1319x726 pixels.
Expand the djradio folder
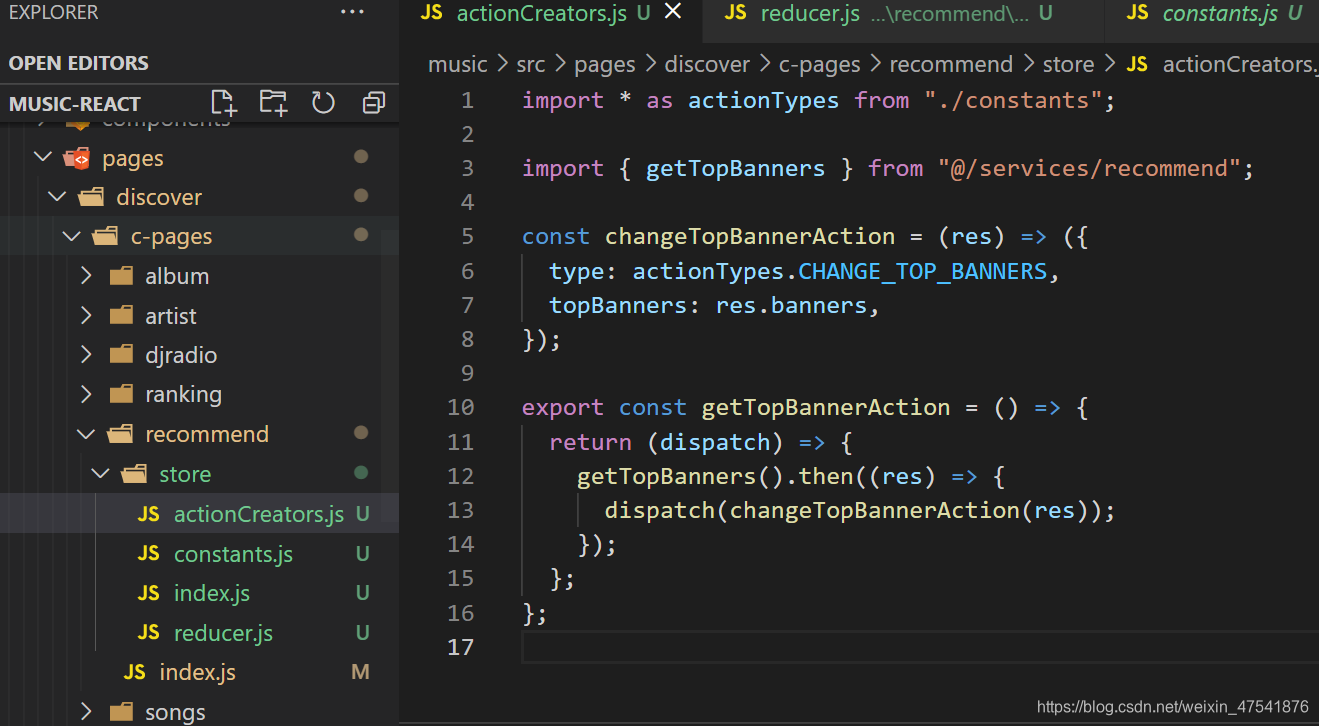point(86,355)
